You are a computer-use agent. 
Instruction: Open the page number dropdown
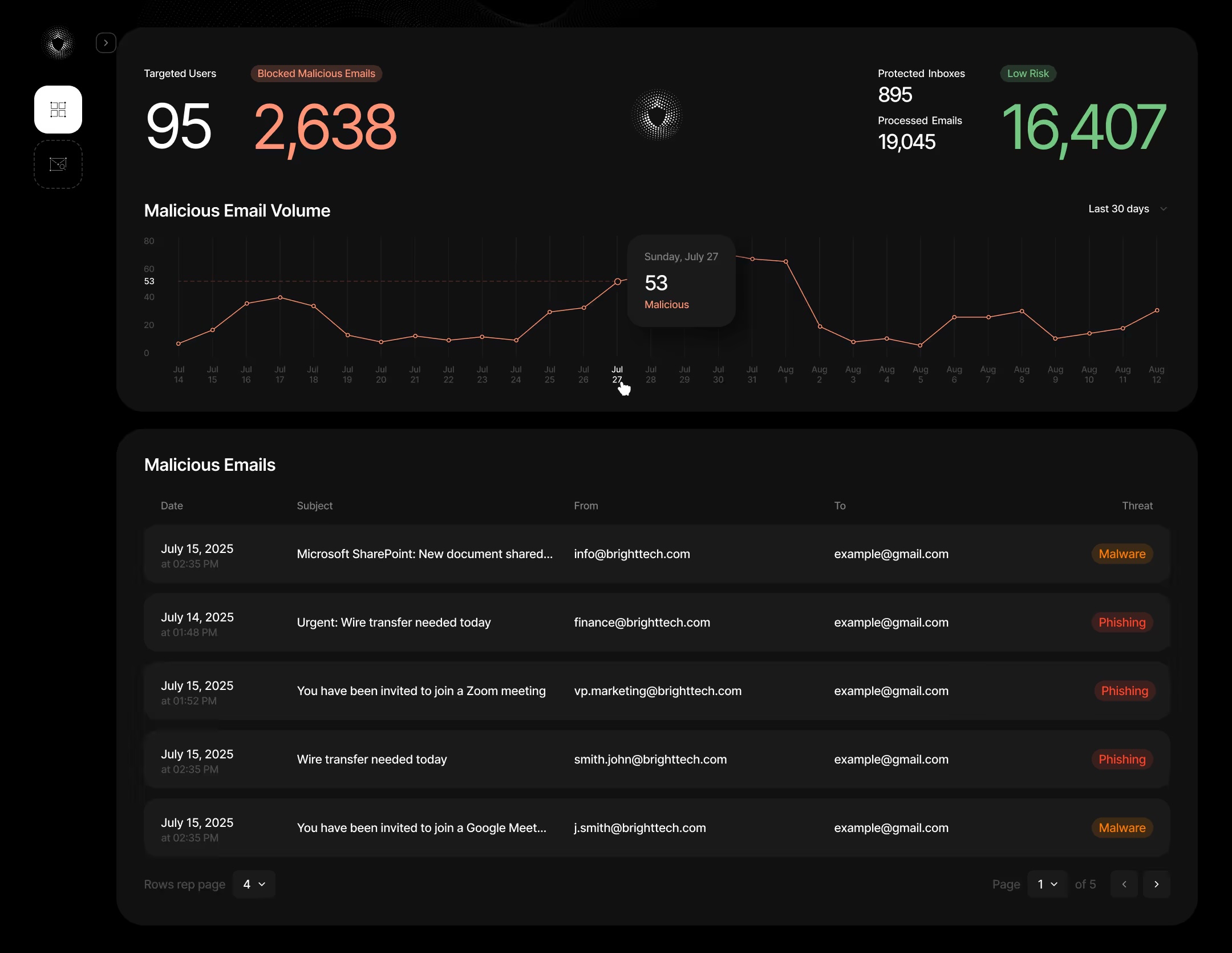click(x=1047, y=884)
